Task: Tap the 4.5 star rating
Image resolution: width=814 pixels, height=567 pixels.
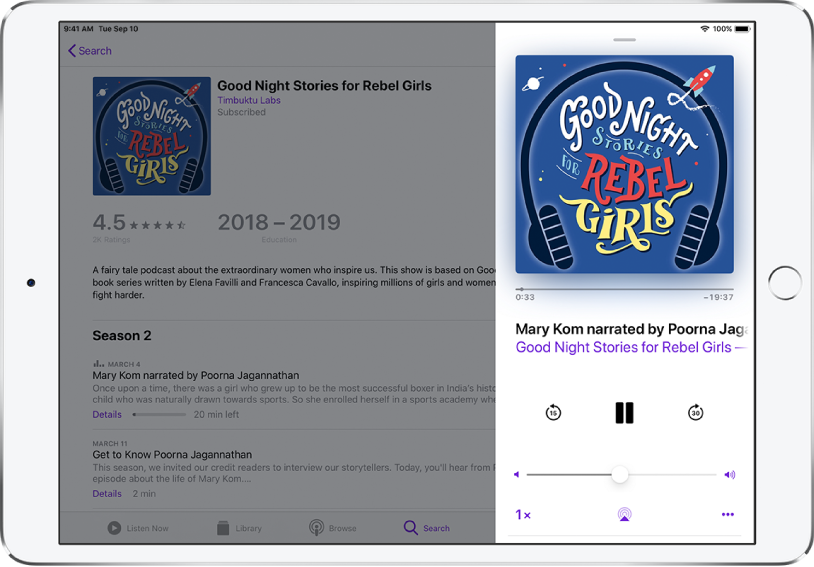Action: click(x=139, y=223)
